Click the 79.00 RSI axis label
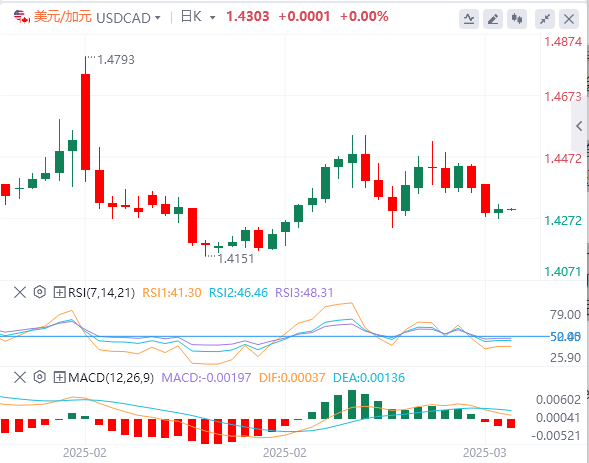The image size is (589, 463). click(x=565, y=315)
